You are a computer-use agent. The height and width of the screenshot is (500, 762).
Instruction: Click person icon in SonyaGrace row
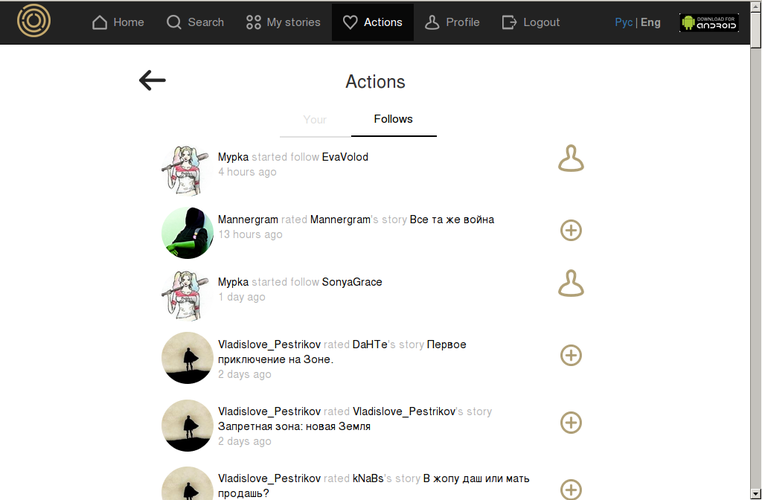tap(571, 283)
